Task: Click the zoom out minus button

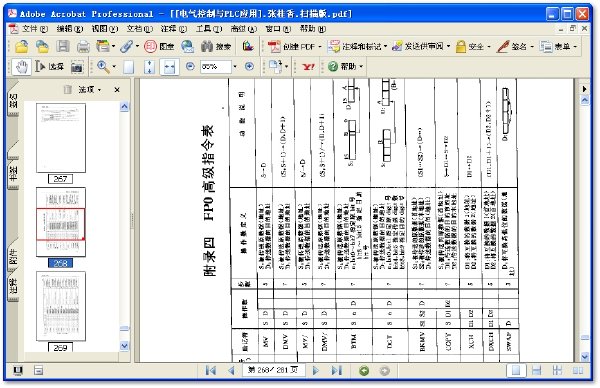Action: 190,67
